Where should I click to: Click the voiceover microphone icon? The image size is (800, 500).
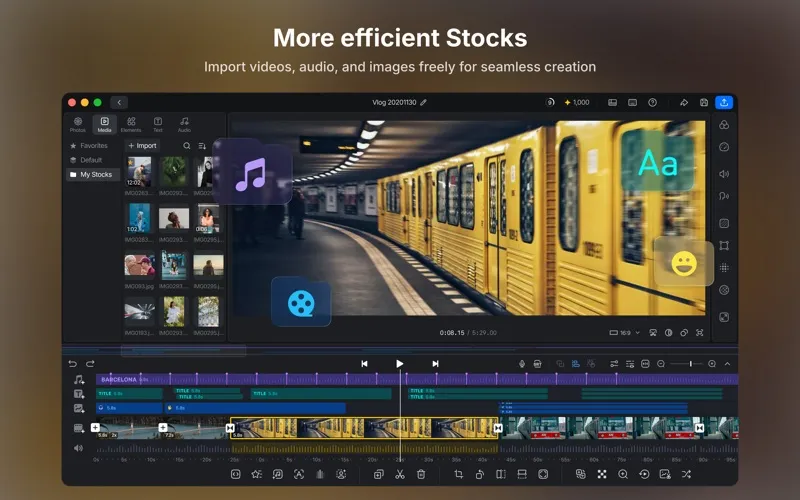coord(521,364)
